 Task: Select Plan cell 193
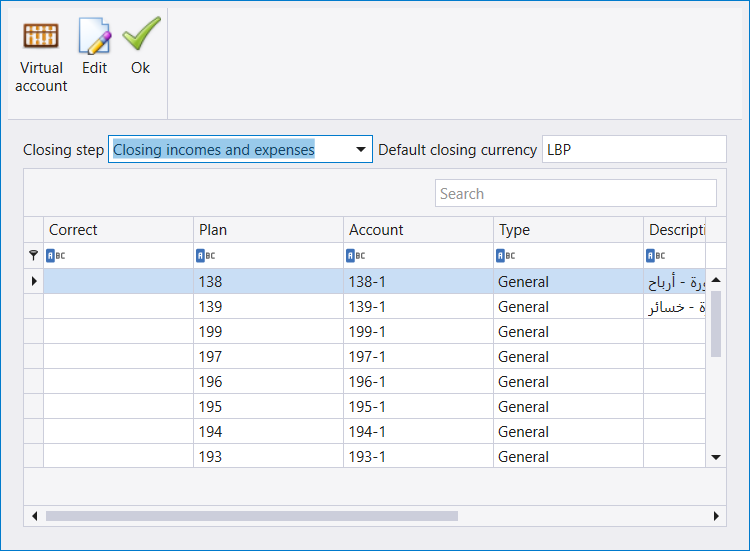point(268,456)
